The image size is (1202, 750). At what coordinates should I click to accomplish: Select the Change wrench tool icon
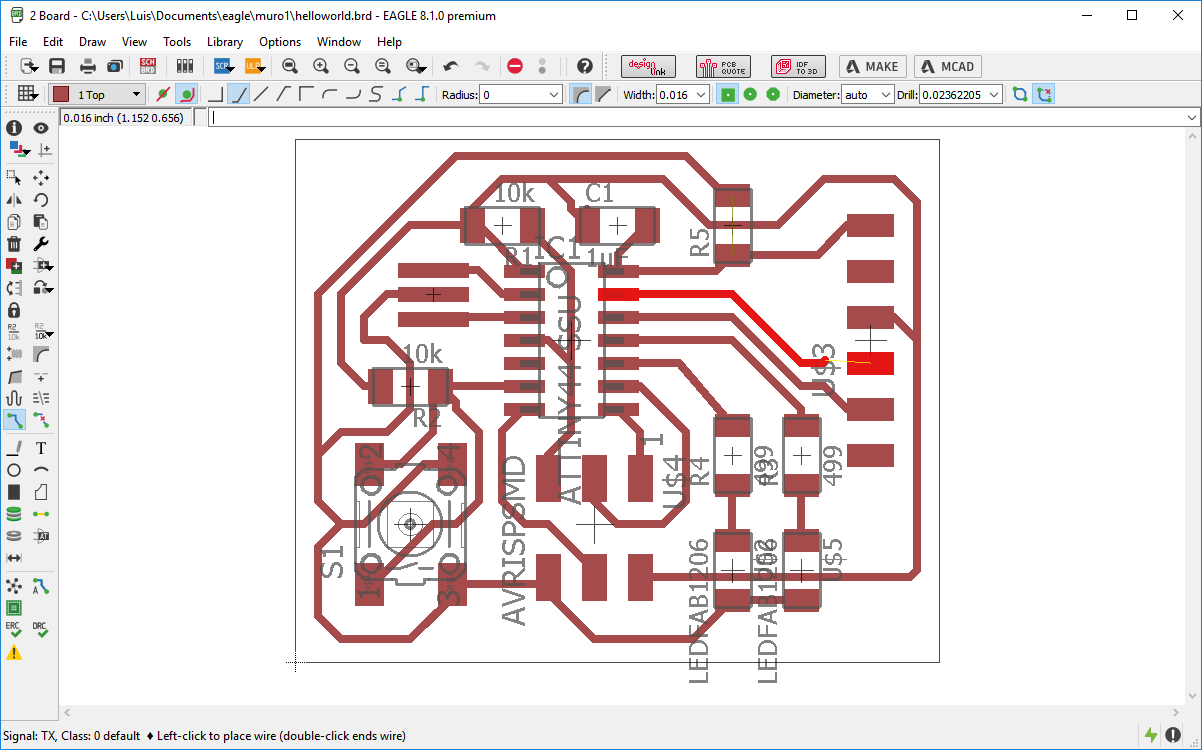(x=41, y=244)
